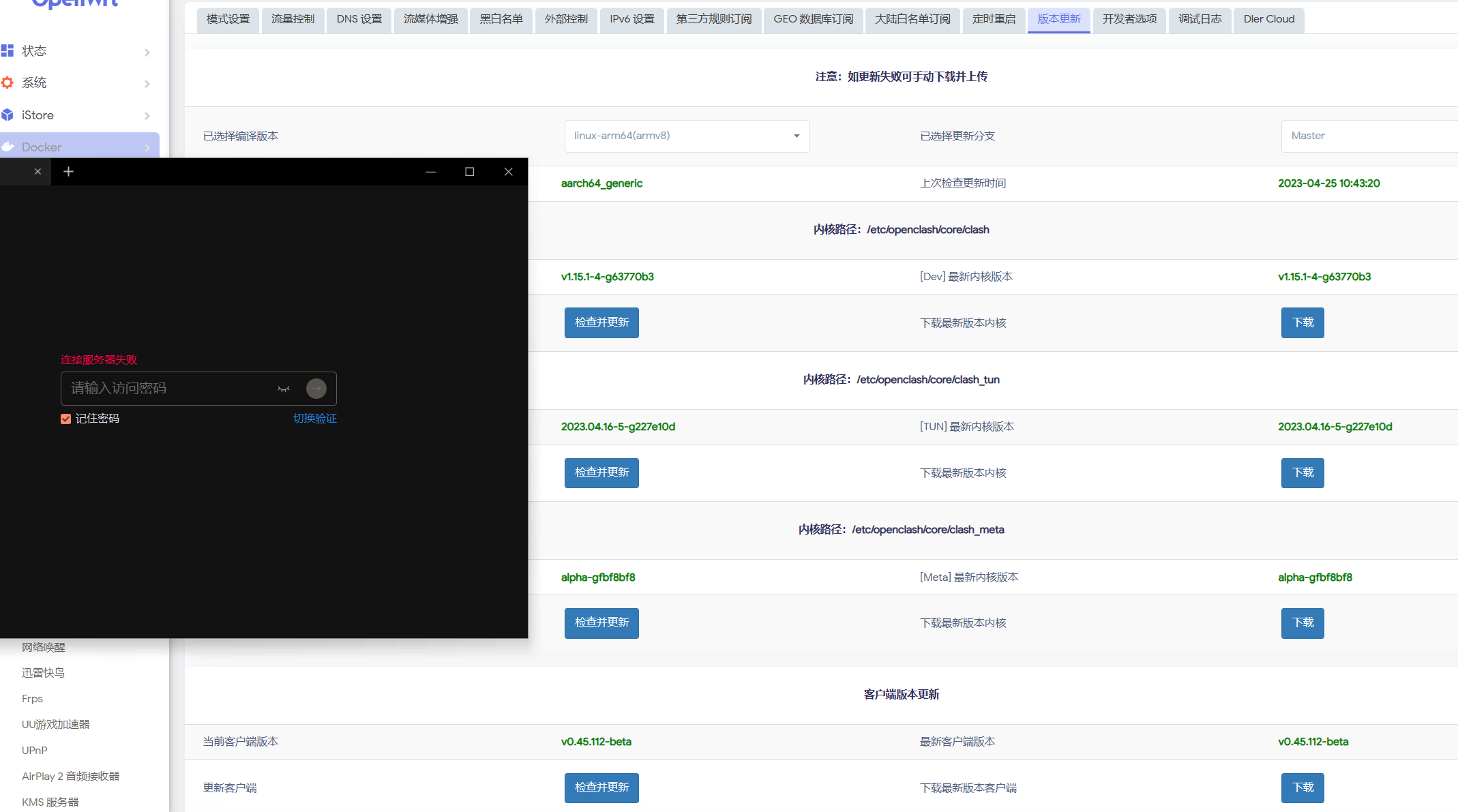
Task: Click the eye icon to reveal password
Action: tap(284, 388)
